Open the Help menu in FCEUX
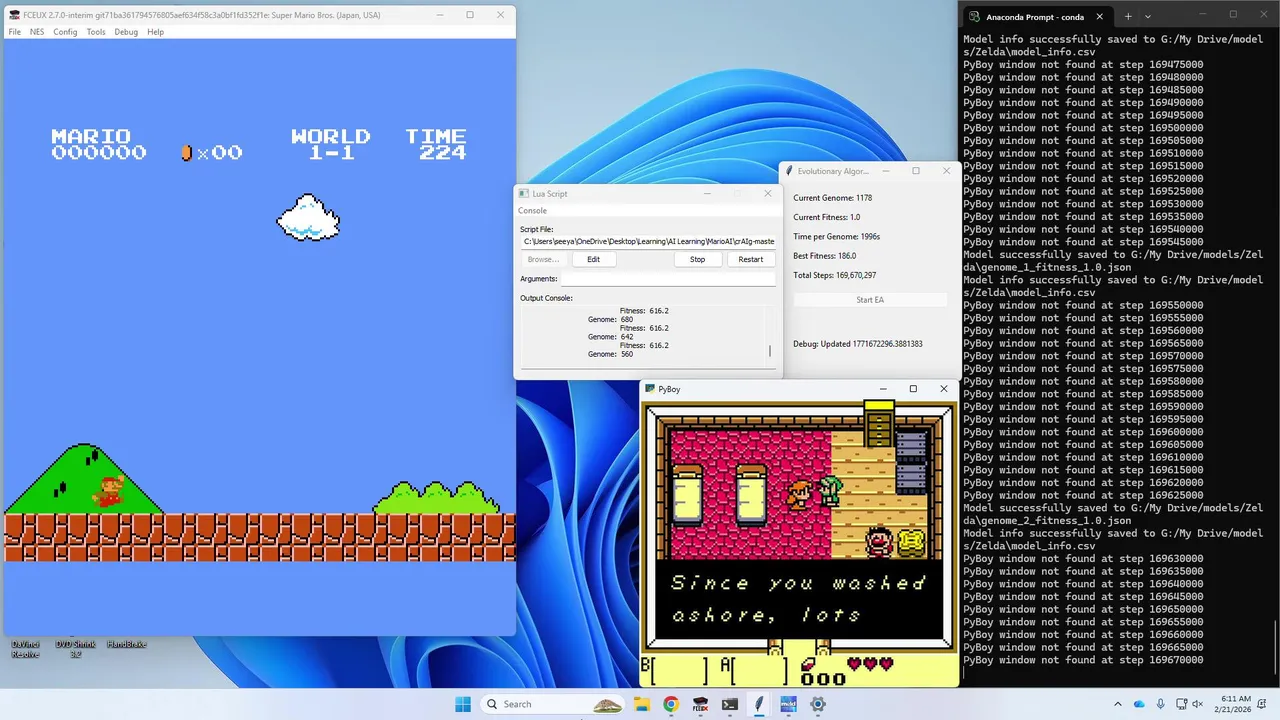1280x720 pixels. [155, 32]
